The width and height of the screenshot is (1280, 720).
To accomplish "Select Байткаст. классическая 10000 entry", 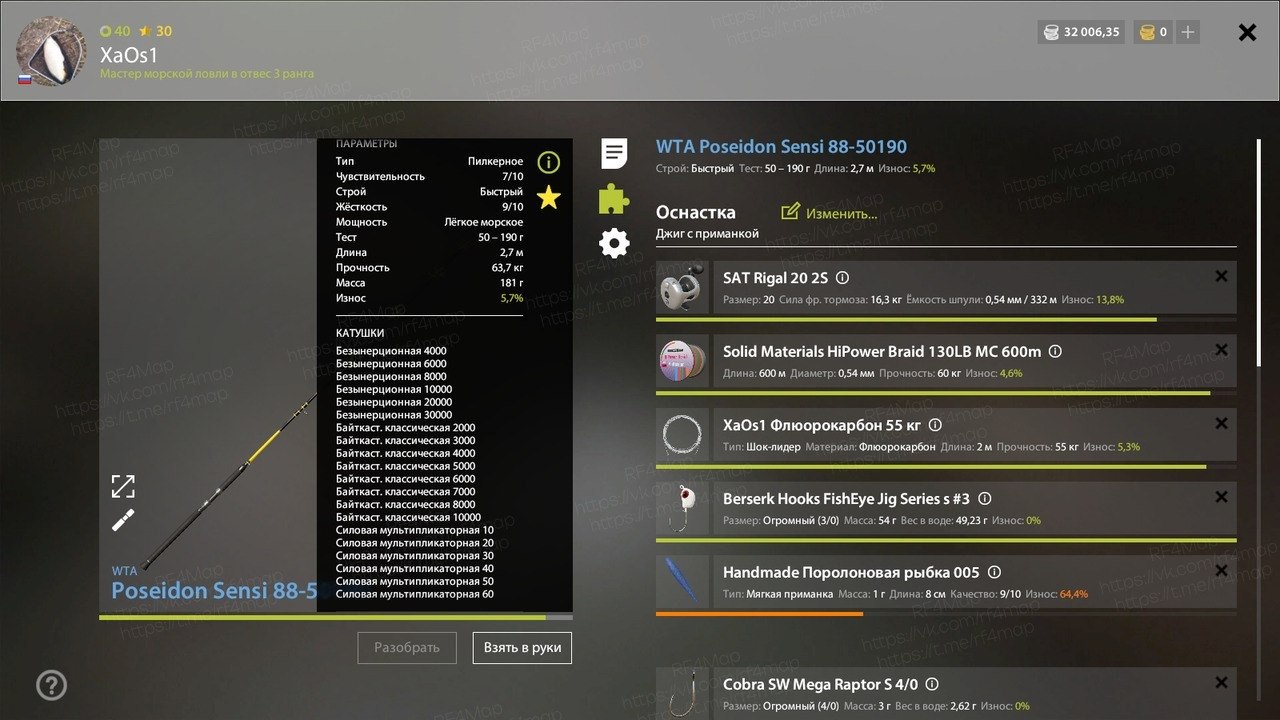I will (408, 518).
